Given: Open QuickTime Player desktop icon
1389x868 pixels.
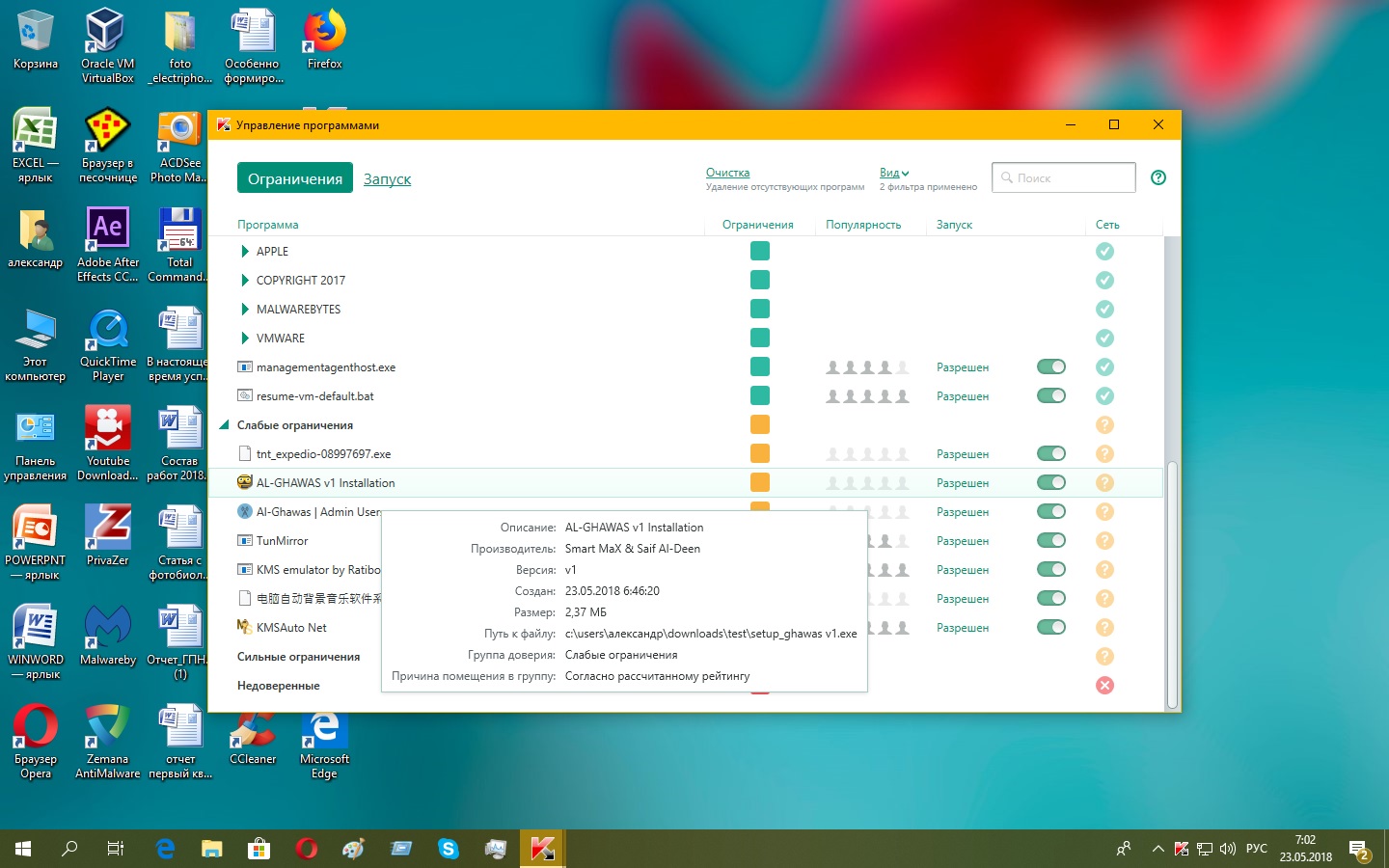Looking at the screenshot, I should click(107, 344).
